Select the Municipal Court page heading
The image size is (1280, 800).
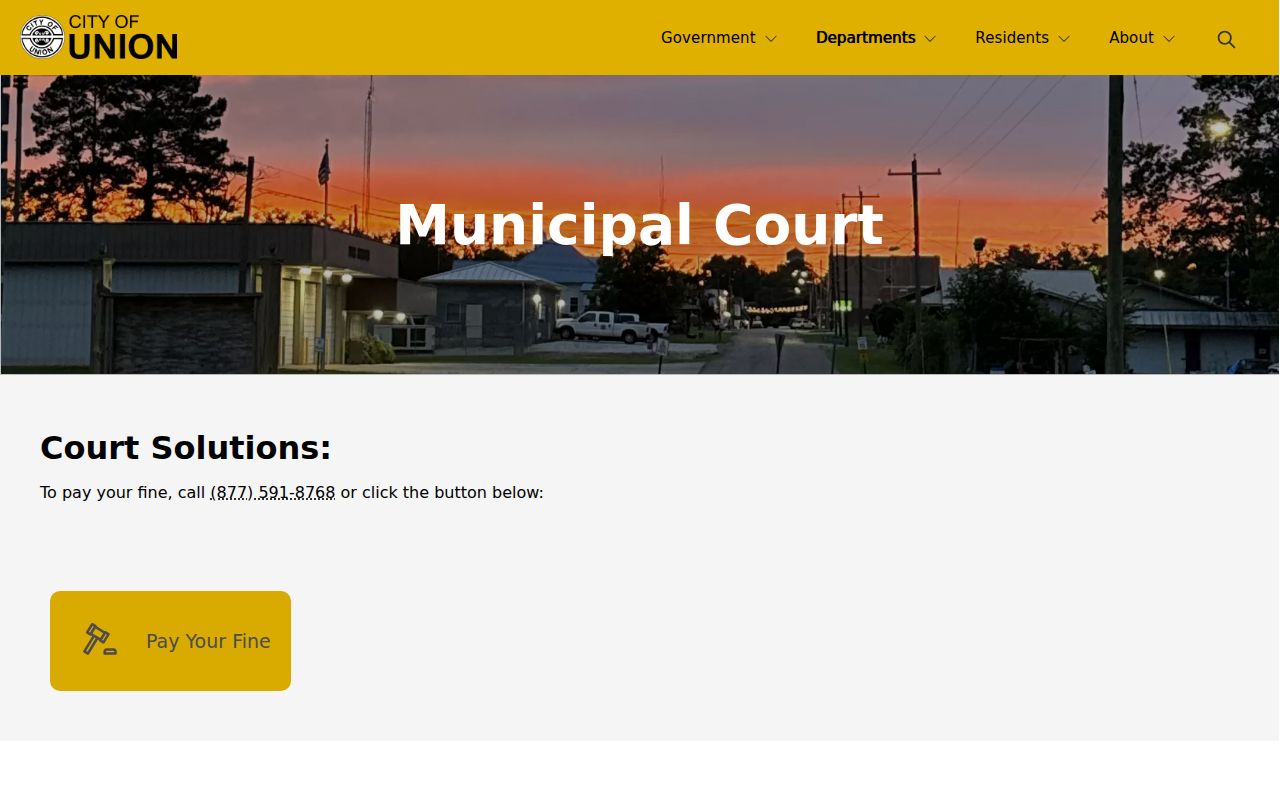pyautogui.click(x=640, y=225)
